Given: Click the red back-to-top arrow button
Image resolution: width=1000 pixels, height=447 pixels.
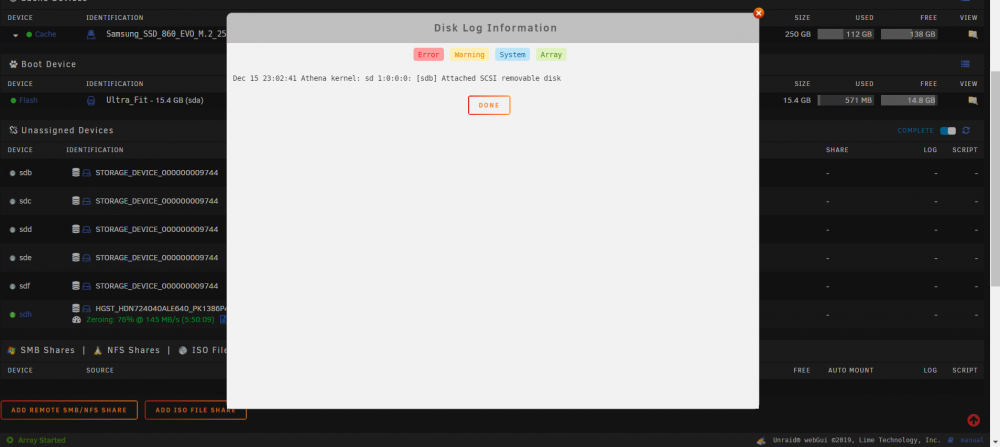Looking at the screenshot, I should point(973,420).
